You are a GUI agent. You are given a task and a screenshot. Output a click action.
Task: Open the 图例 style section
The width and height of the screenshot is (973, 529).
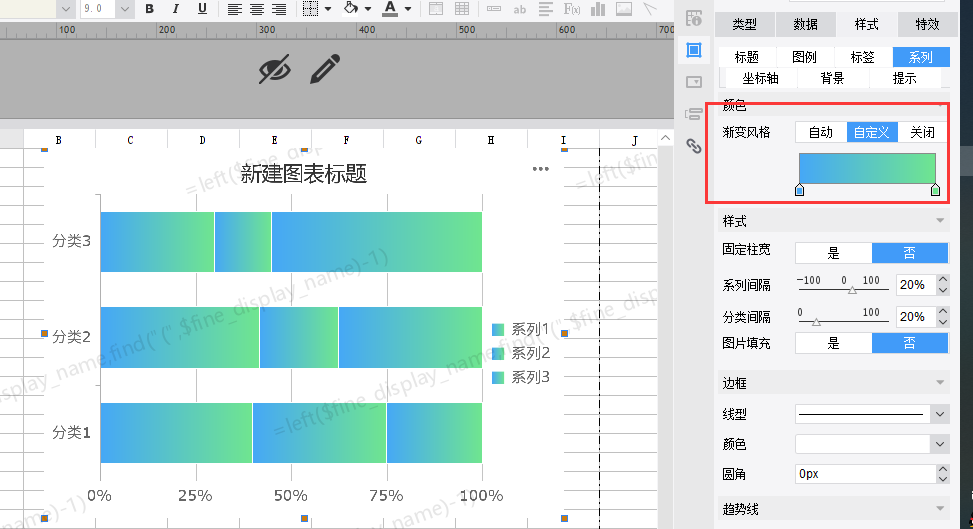click(x=804, y=57)
